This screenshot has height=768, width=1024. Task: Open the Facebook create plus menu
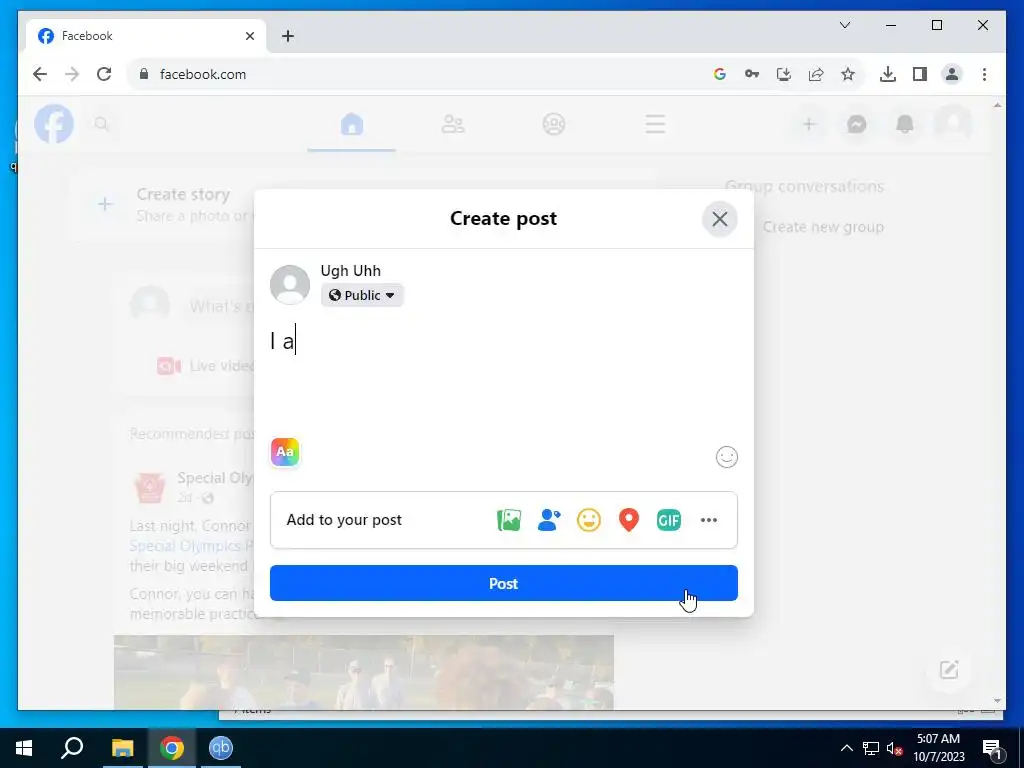click(x=808, y=124)
